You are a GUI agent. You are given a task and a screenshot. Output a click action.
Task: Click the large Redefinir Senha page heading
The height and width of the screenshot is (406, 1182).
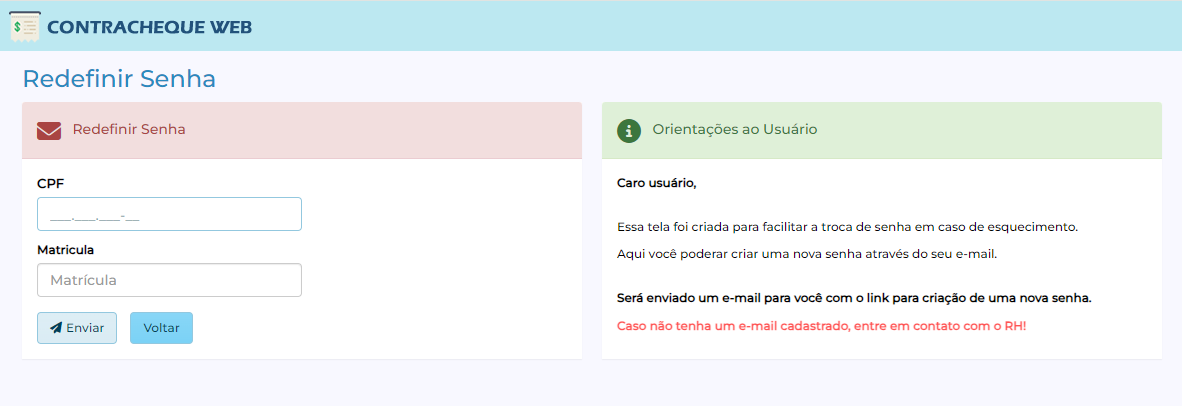pyautogui.click(x=119, y=79)
